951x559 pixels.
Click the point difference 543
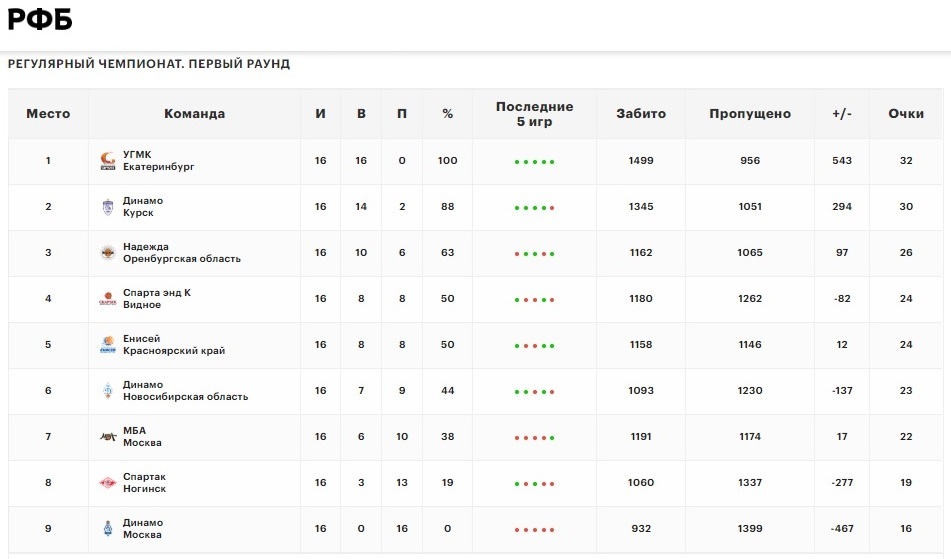(842, 161)
